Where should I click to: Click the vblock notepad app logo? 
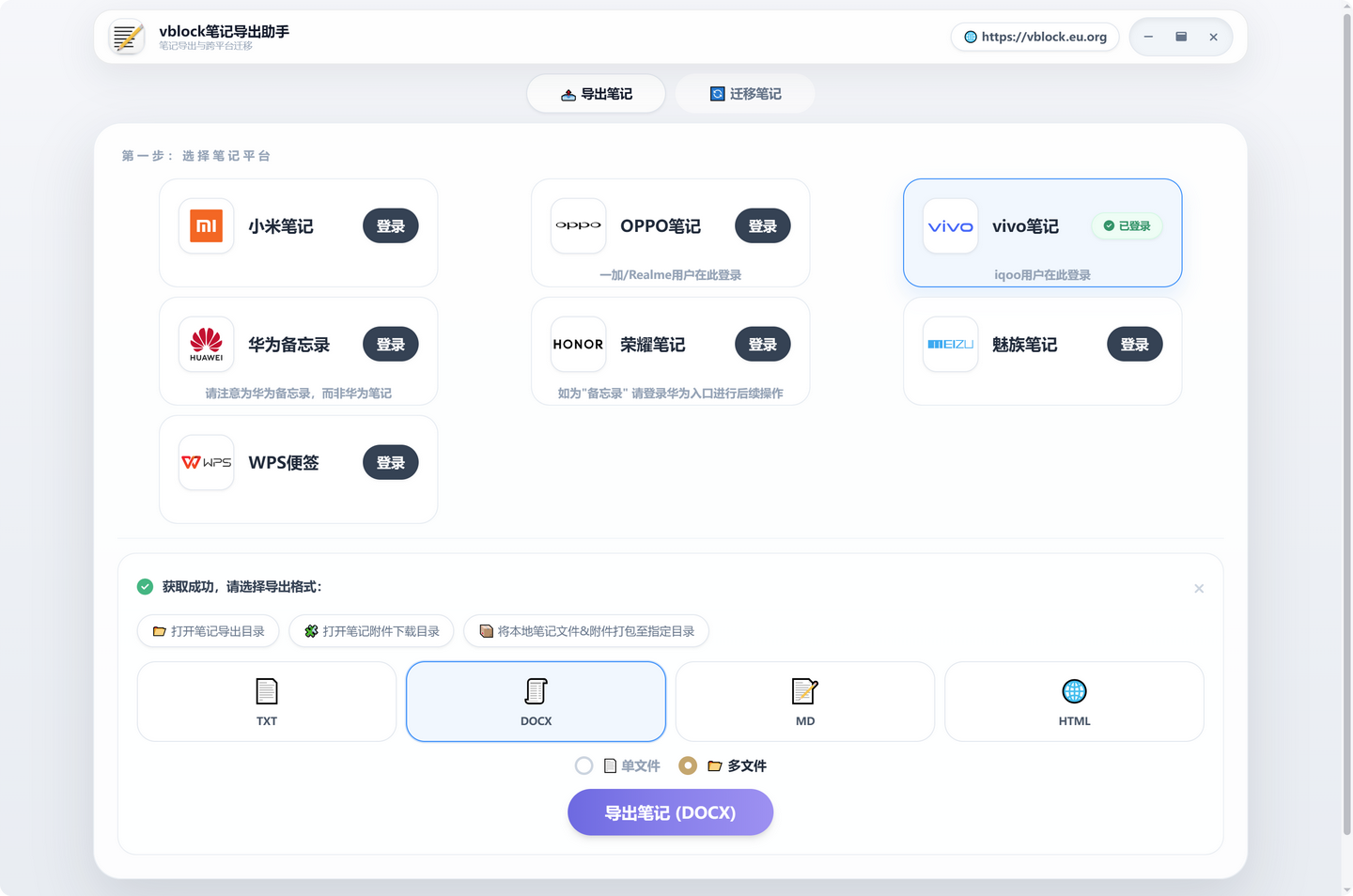pyautogui.click(x=127, y=38)
